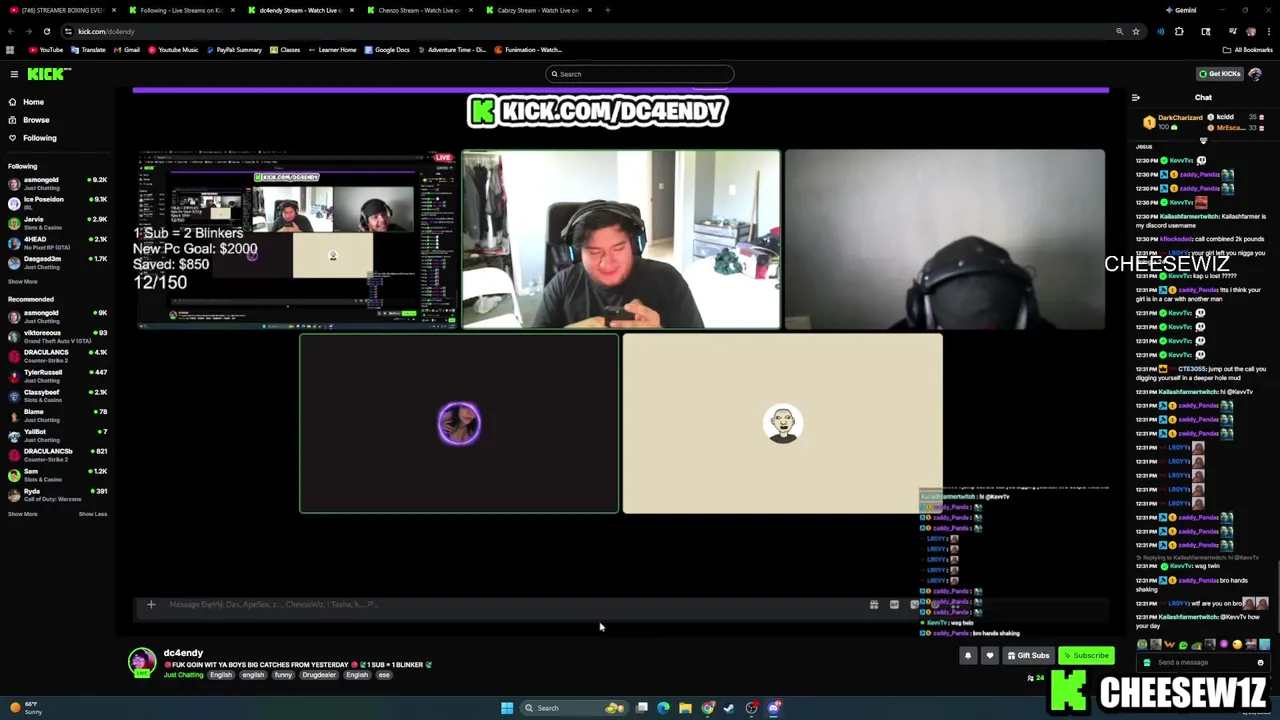Click the funny stream tag
The width and height of the screenshot is (1280, 720).
[283, 675]
